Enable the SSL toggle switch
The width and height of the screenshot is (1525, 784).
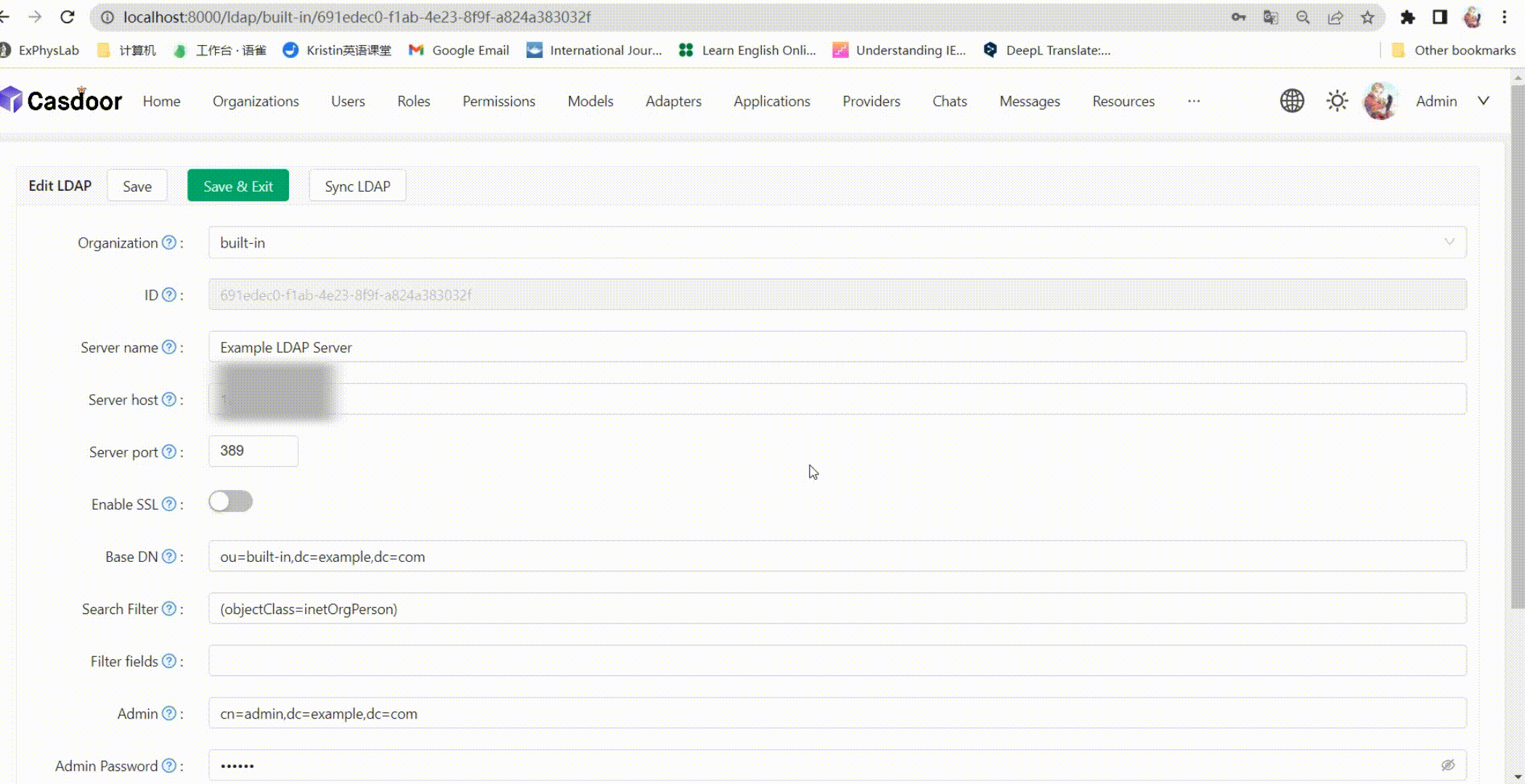[x=230, y=502]
